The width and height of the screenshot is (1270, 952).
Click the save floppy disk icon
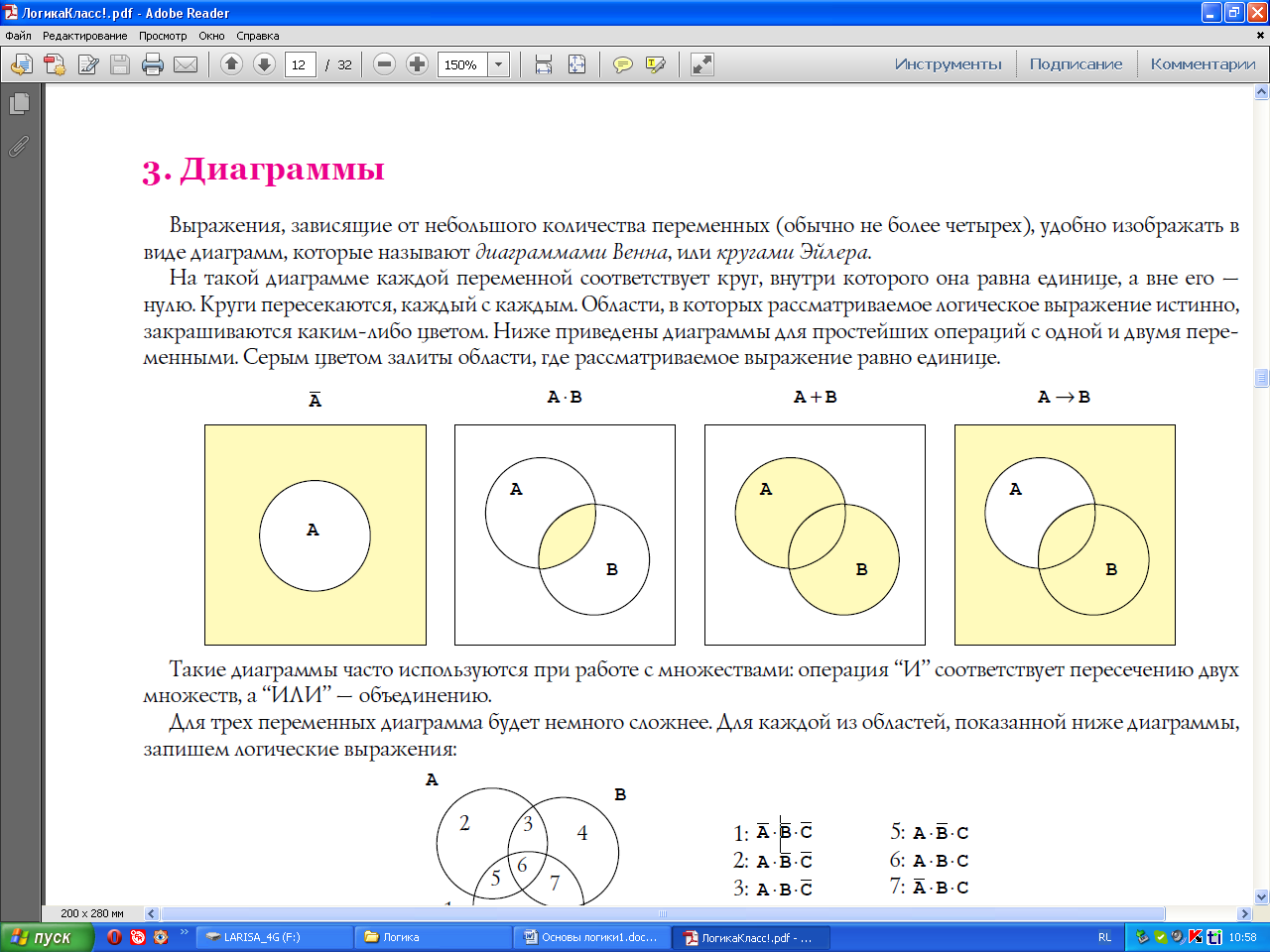tap(120, 64)
